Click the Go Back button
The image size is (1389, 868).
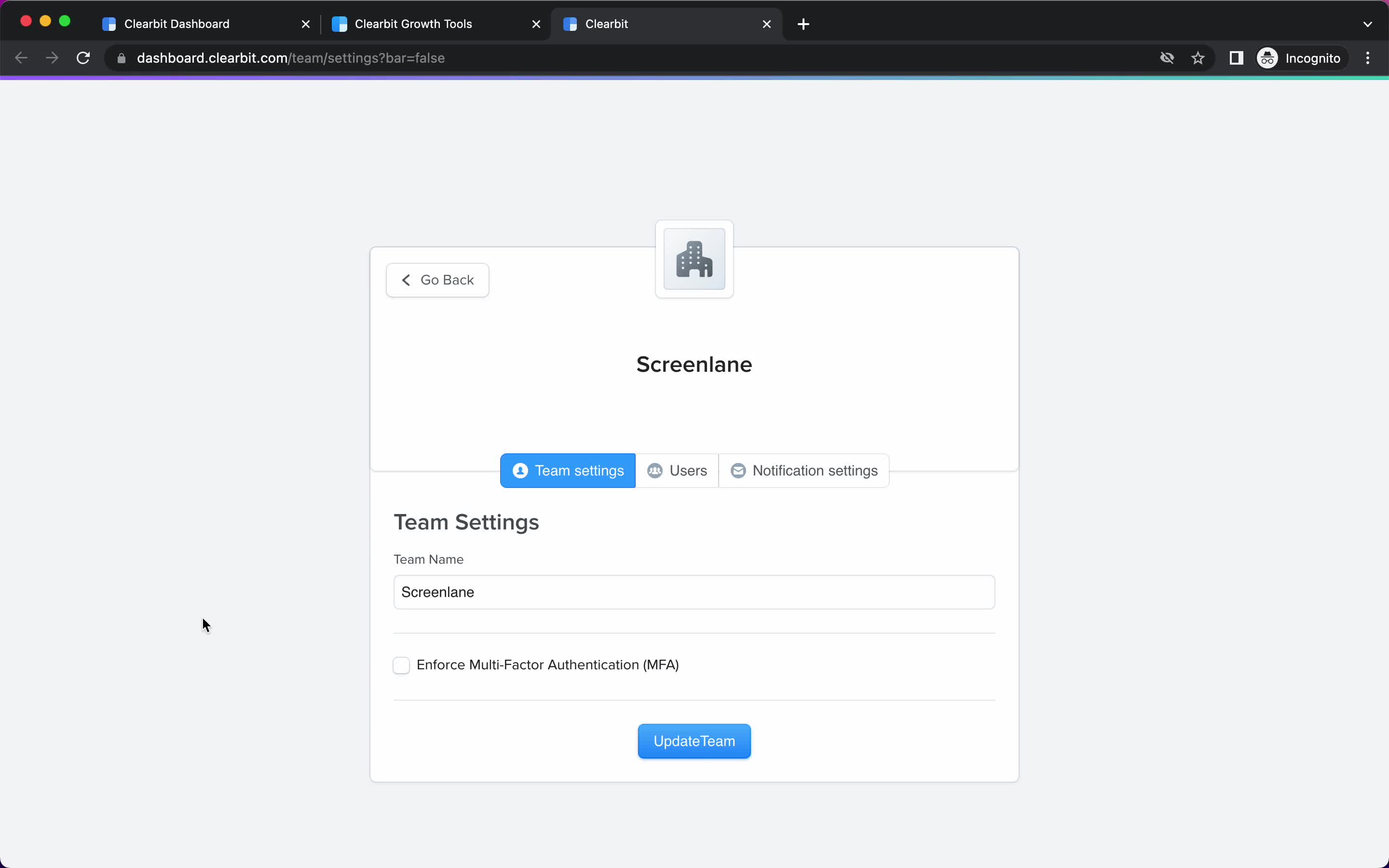coord(437,280)
